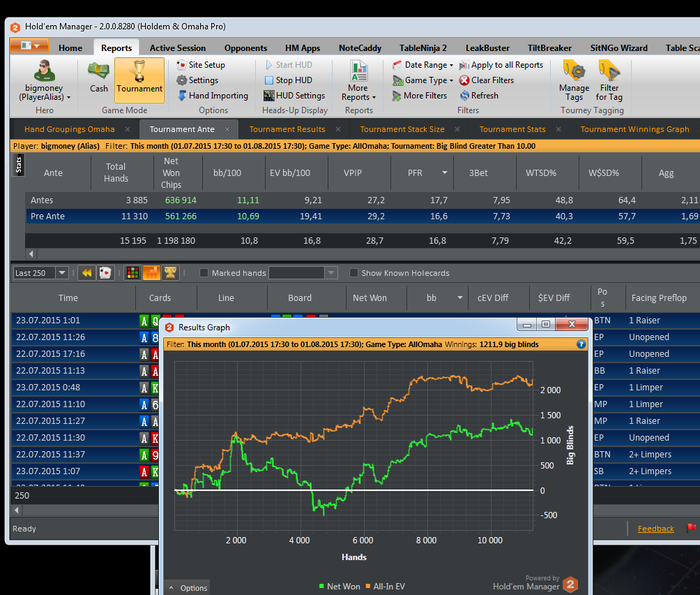This screenshot has height=595, width=700.
Task: Switch to Hand Groupings Omaha report tab
Action: [x=69, y=129]
